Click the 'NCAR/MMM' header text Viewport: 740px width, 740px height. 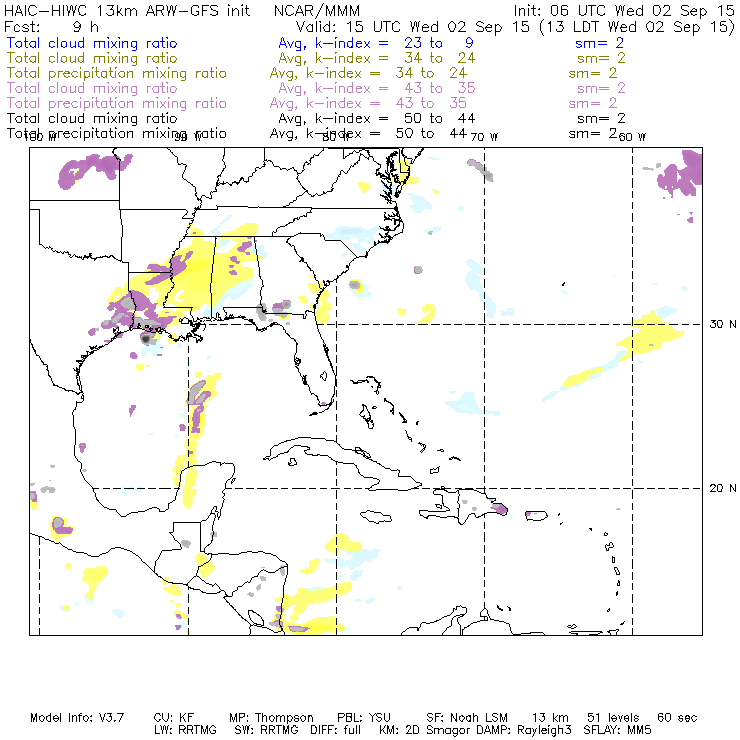pyautogui.click(x=317, y=10)
